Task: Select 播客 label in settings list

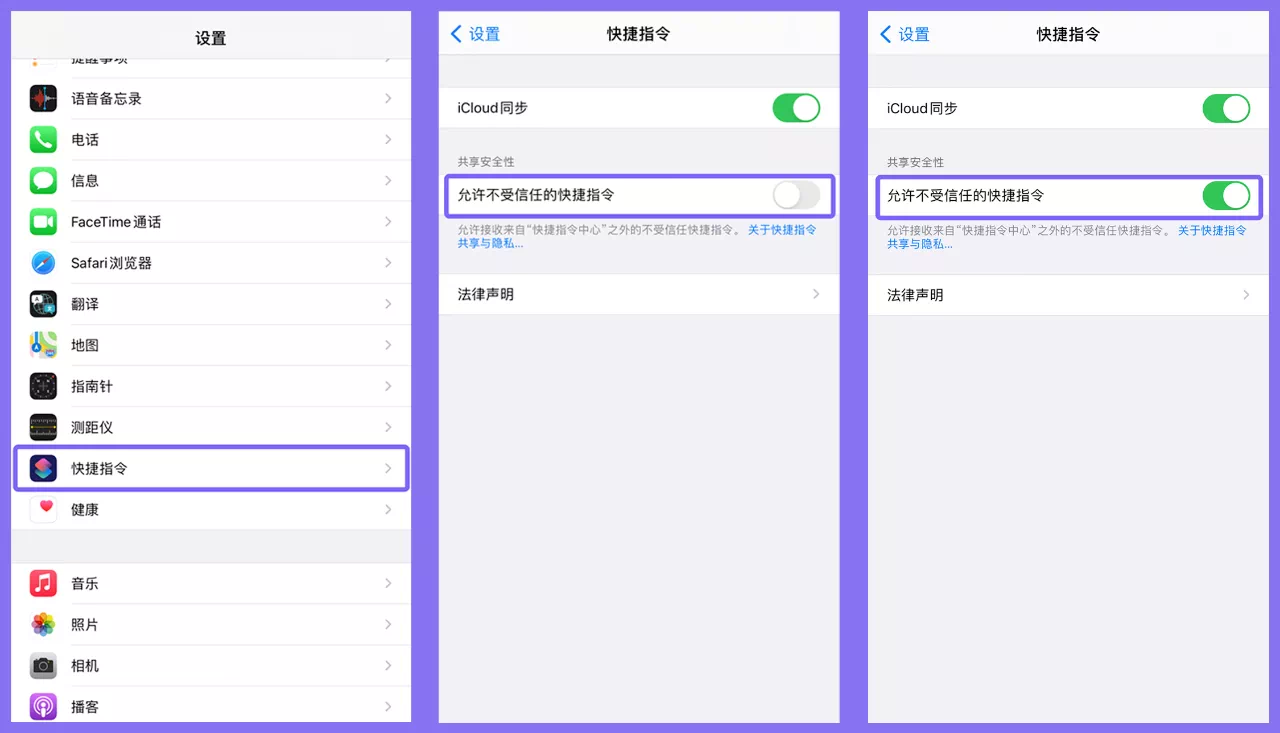Action: 85,706
